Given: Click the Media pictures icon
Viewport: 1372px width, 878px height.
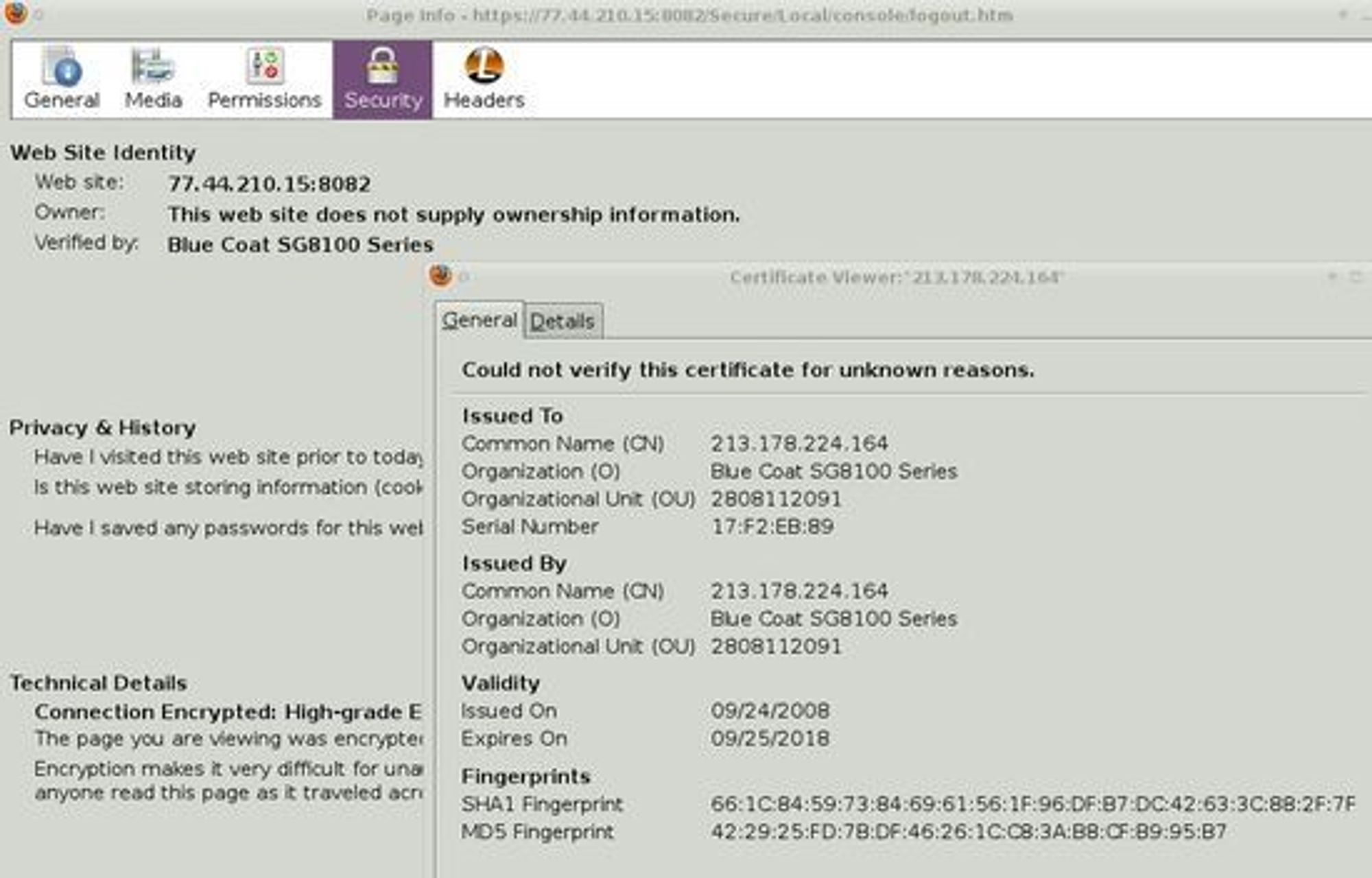Looking at the screenshot, I should (x=153, y=67).
